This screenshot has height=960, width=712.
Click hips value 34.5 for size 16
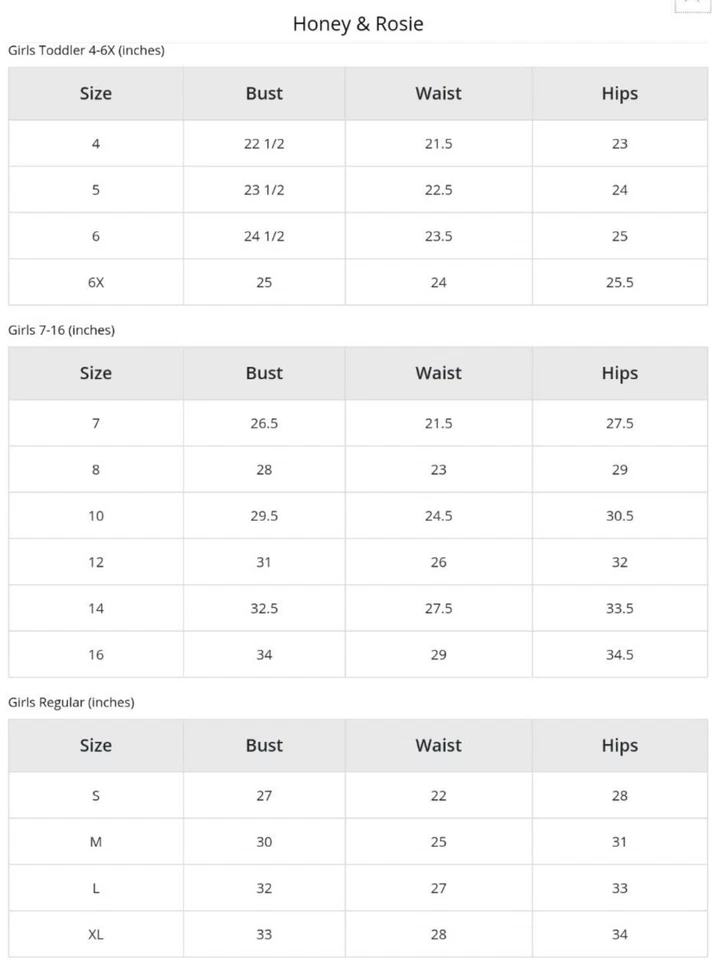619,655
